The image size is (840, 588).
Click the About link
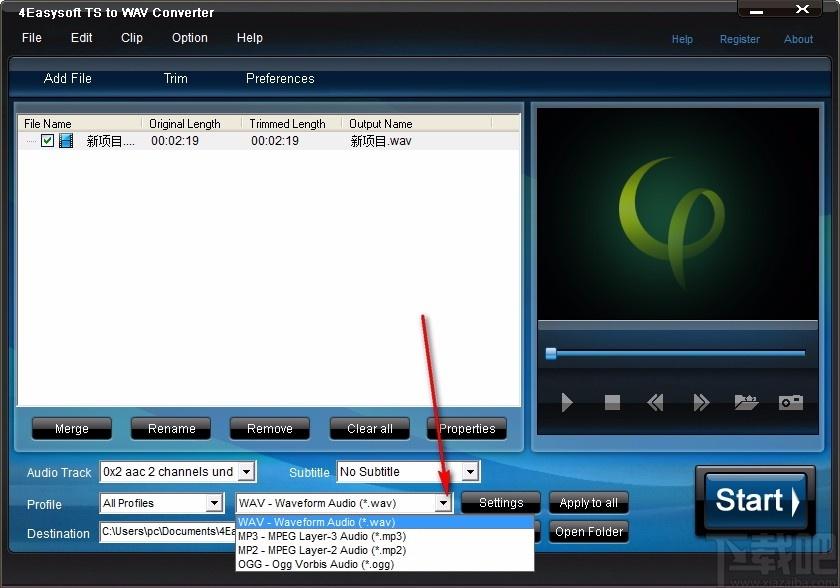[798, 39]
